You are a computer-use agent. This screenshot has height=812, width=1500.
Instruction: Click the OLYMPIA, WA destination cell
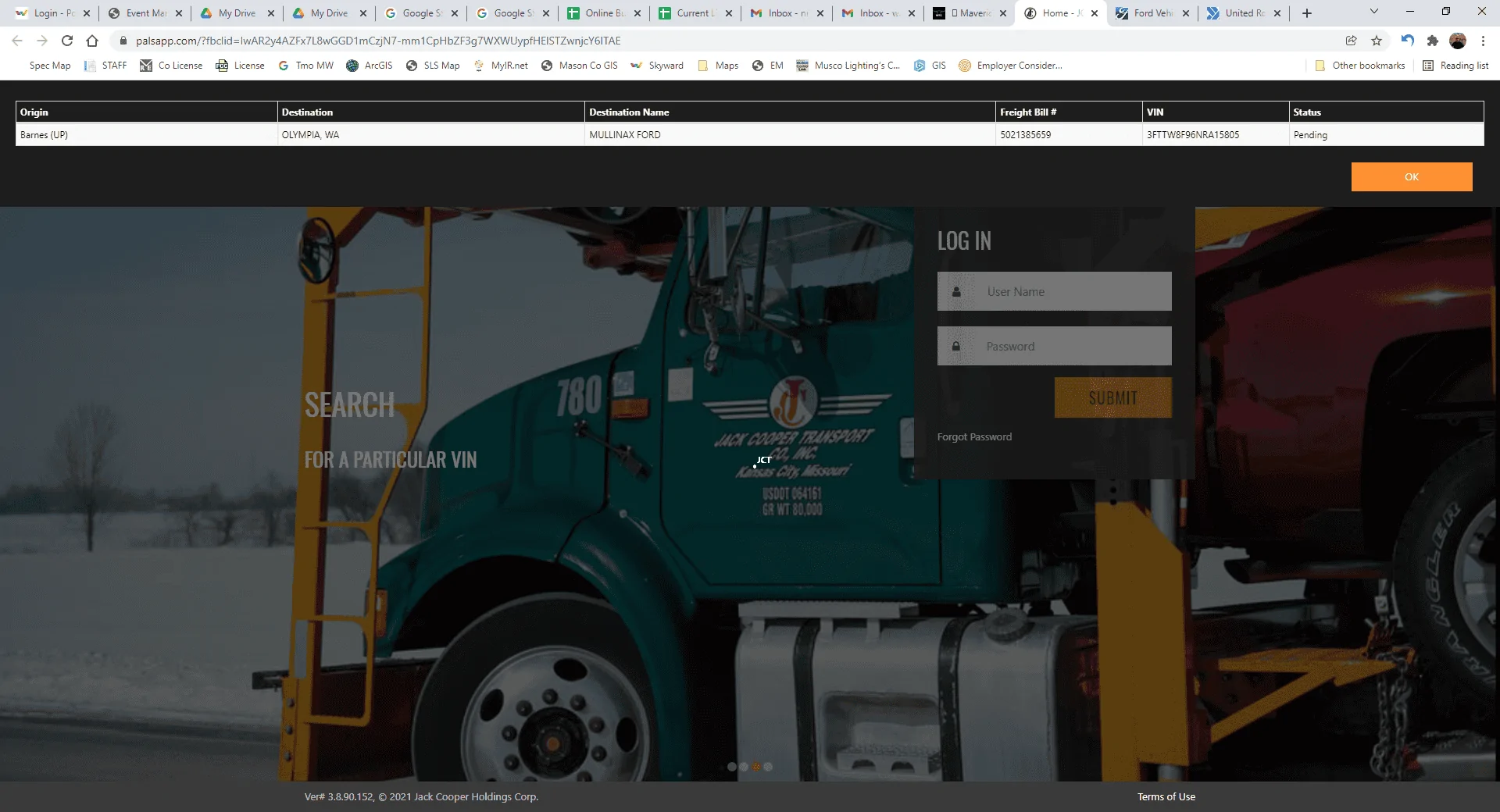431,135
